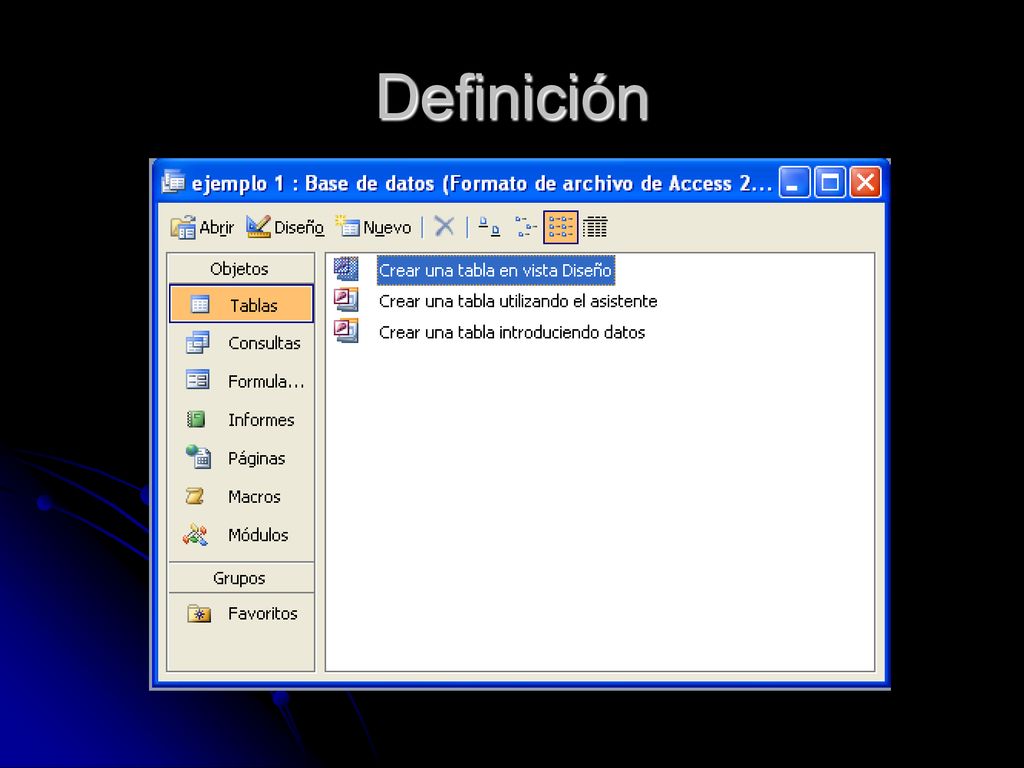Screen dimensions: 1024x768
Task: Click the Tablas table icon
Action: pyautogui.click(x=200, y=304)
